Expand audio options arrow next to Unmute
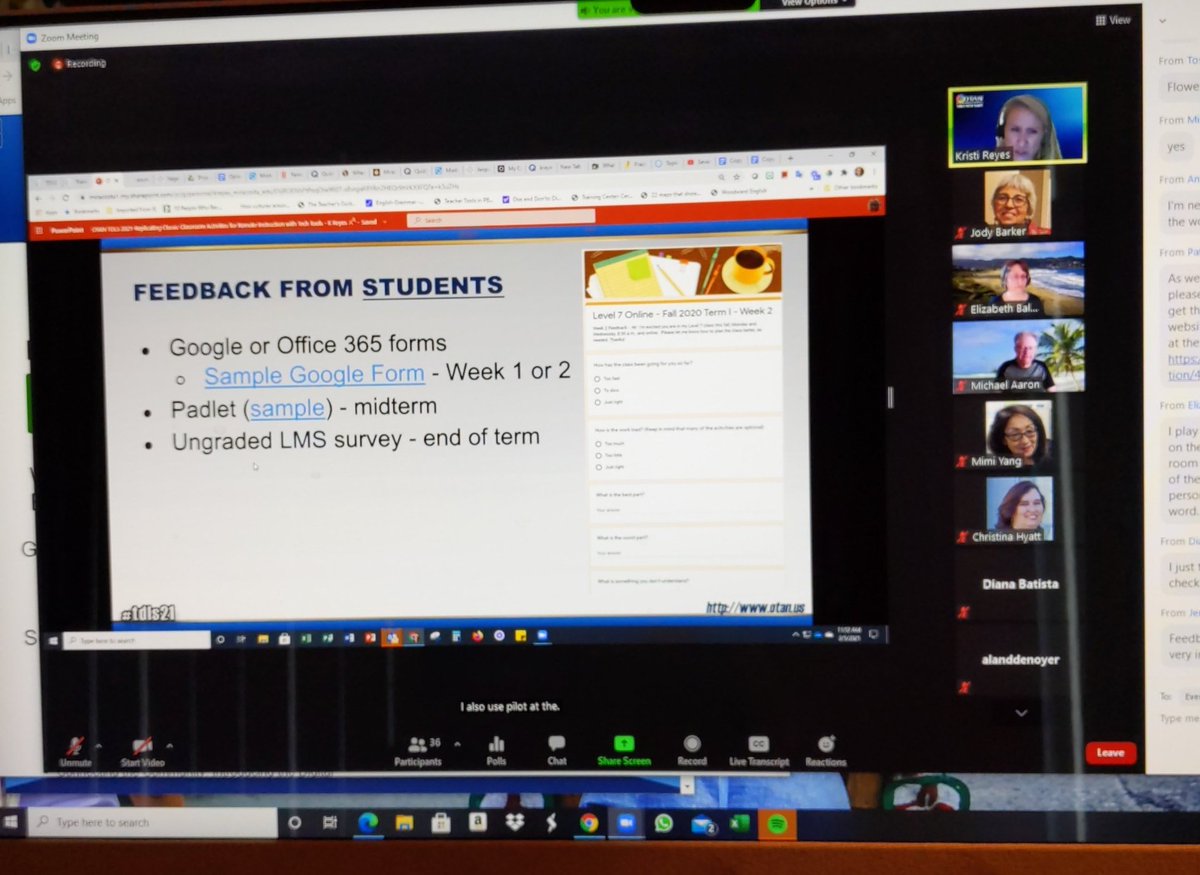 click(x=98, y=746)
